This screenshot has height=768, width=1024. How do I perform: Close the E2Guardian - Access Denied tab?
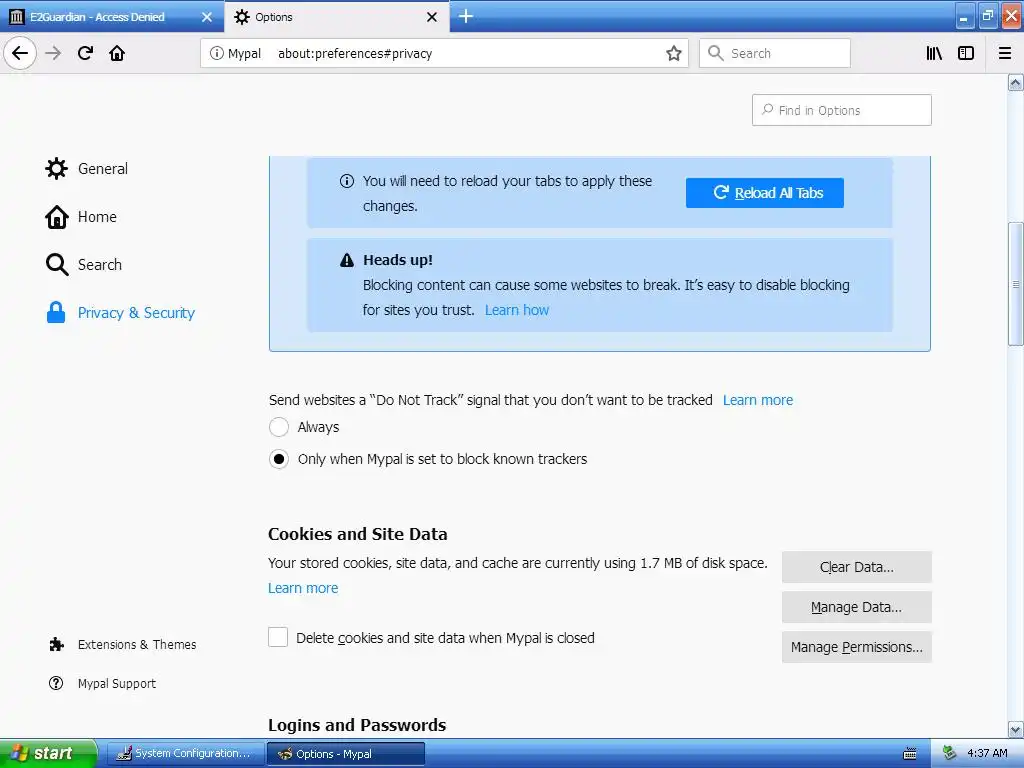tap(207, 17)
